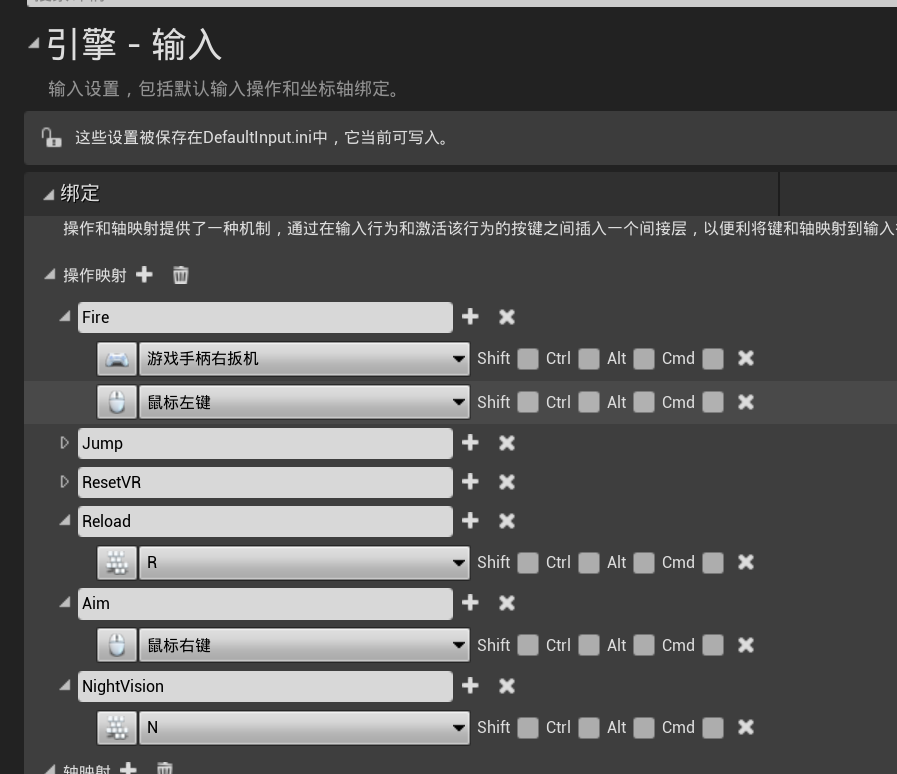Delete the R key binding row
Screen dimensions: 897x774
coord(746,562)
